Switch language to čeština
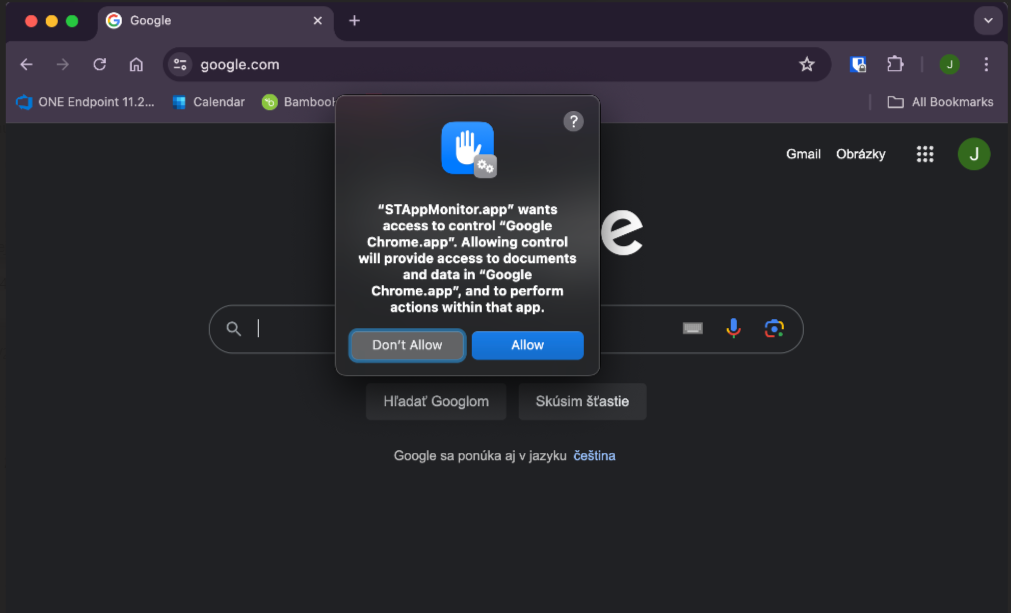Viewport: 1011px width, 613px height. pos(594,456)
